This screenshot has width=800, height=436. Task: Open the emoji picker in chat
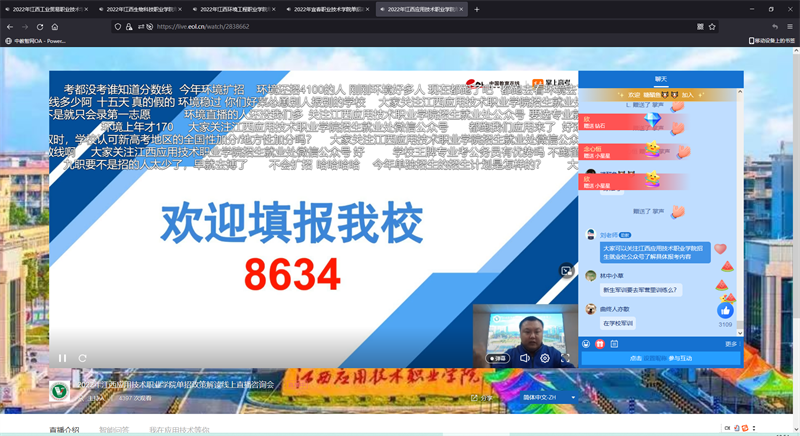coord(586,344)
